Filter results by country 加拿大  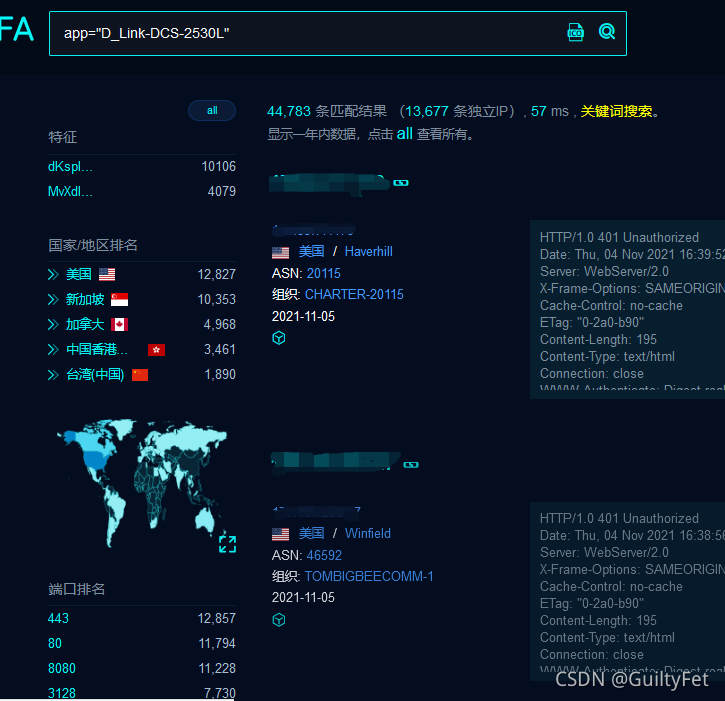85,325
